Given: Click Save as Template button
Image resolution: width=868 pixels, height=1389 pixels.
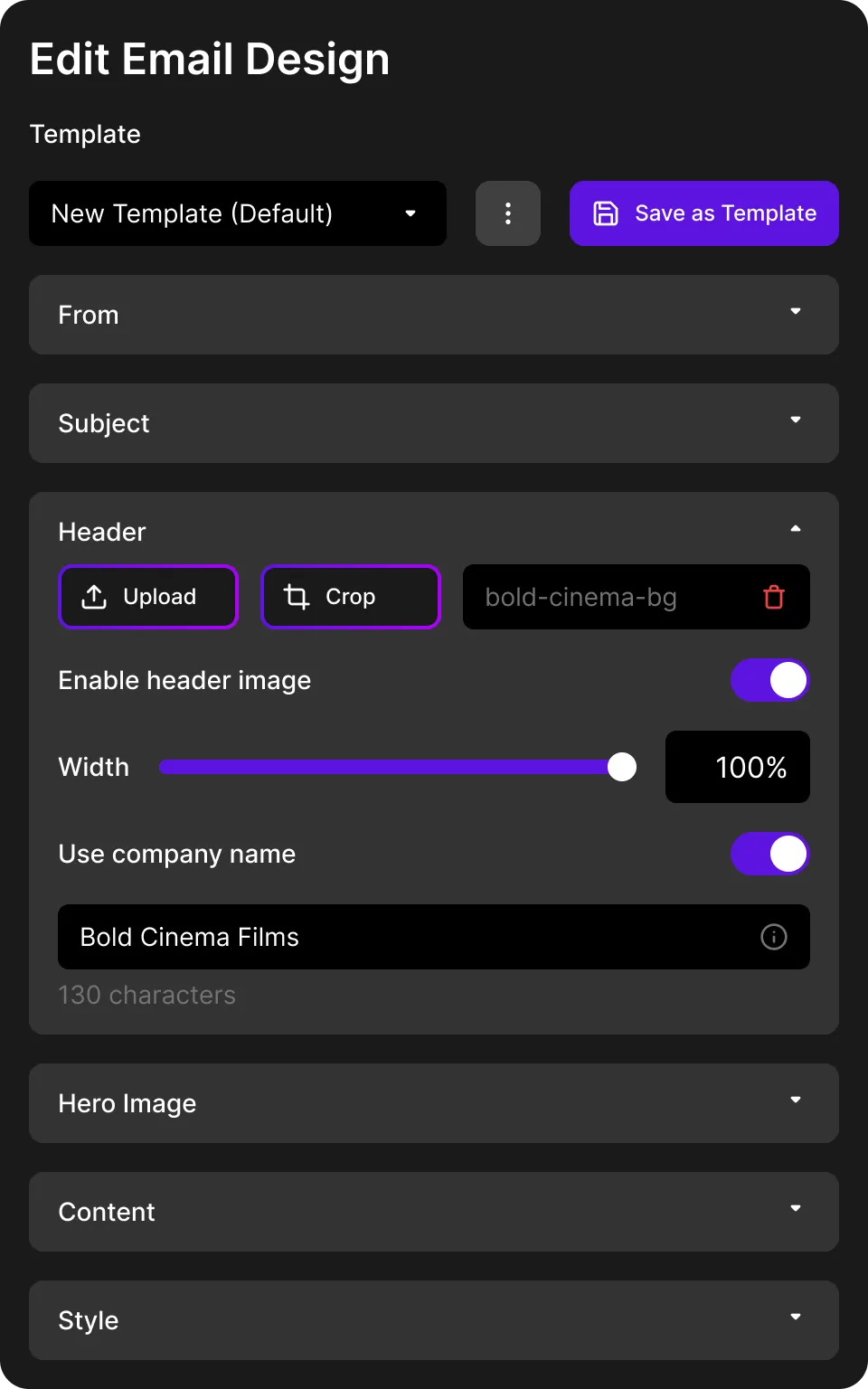Looking at the screenshot, I should (704, 213).
